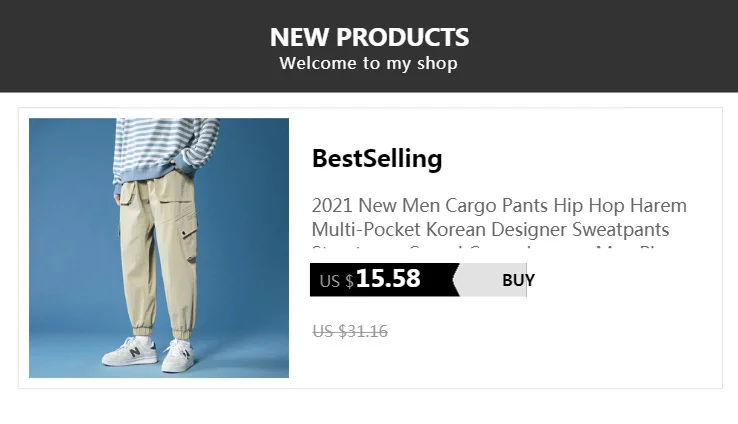
Task: Click the BUY button
Action: pos(517,280)
